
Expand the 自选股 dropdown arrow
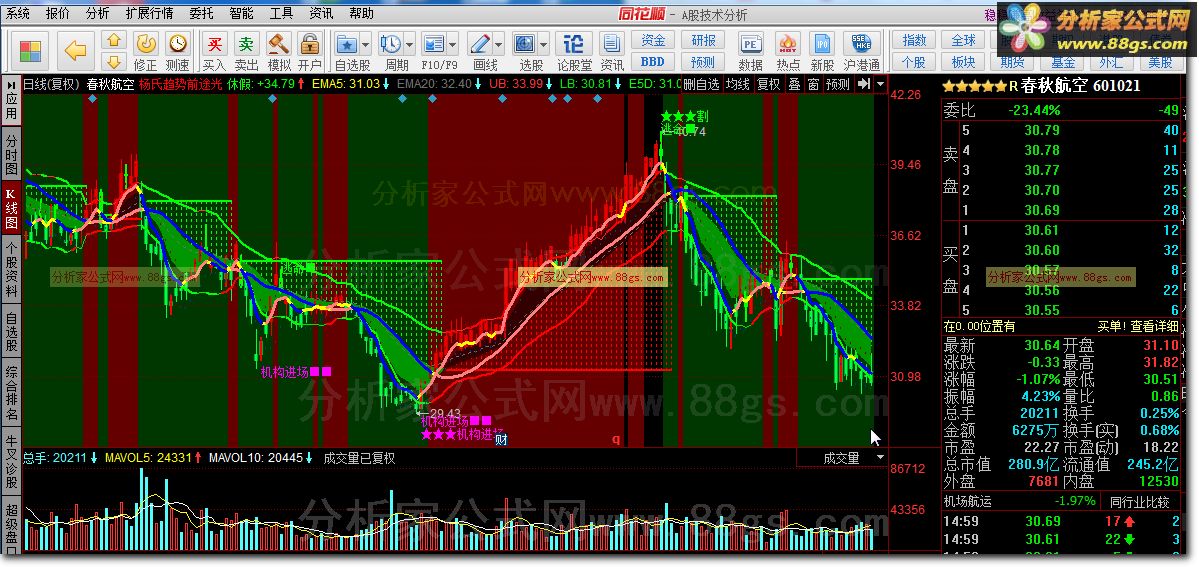(x=366, y=44)
